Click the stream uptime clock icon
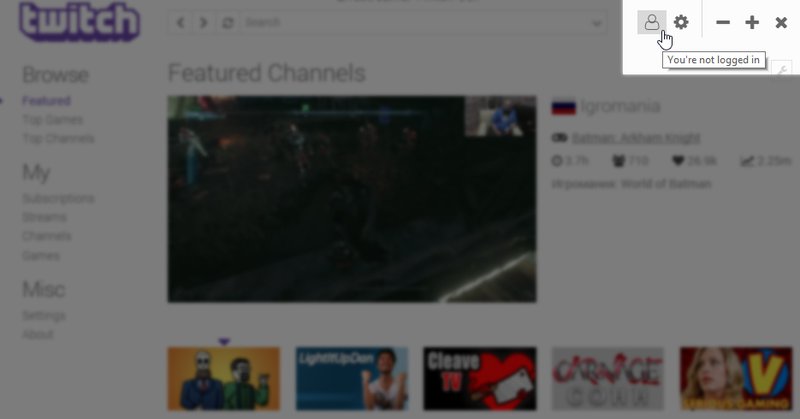The width and height of the screenshot is (800, 419). (x=557, y=161)
